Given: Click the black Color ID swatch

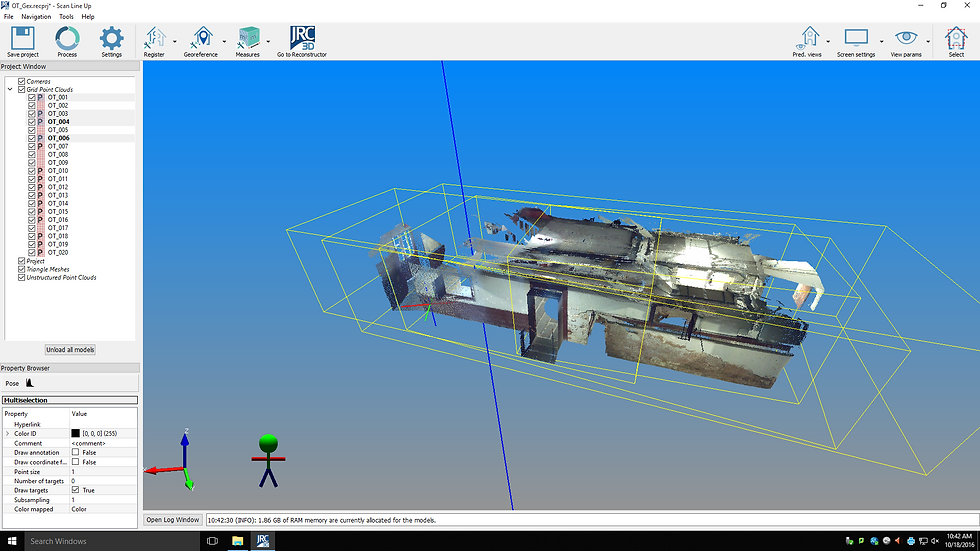Looking at the screenshot, I should 76,434.
